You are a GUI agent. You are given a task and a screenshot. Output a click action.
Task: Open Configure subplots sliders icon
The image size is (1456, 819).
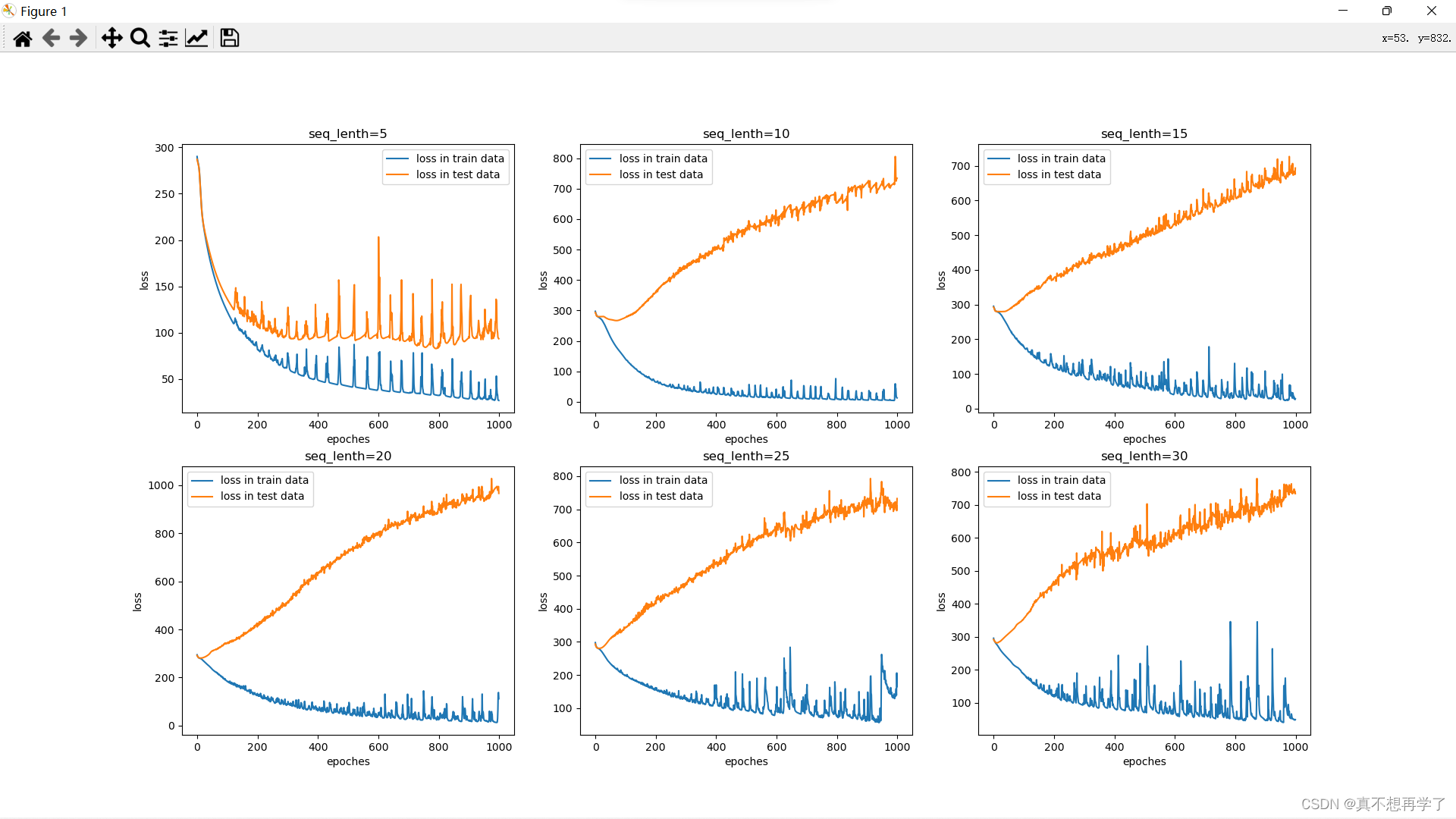168,39
